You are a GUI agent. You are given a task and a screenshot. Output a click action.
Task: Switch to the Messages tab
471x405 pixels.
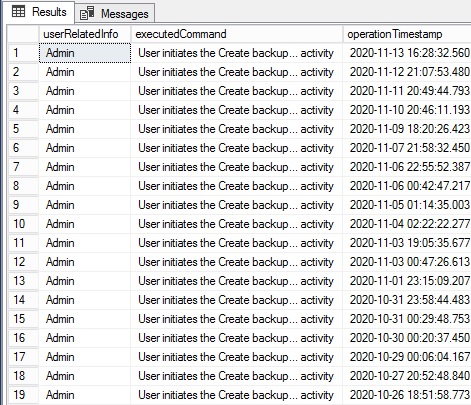click(114, 14)
